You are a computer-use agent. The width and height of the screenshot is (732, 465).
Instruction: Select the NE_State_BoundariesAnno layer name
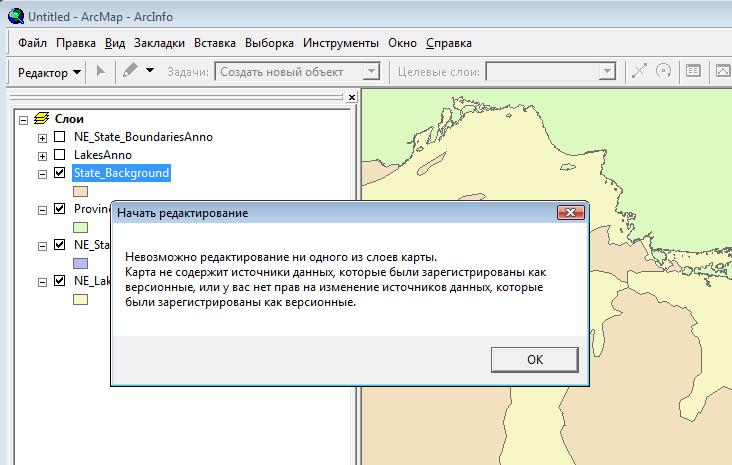tap(143, 137)
